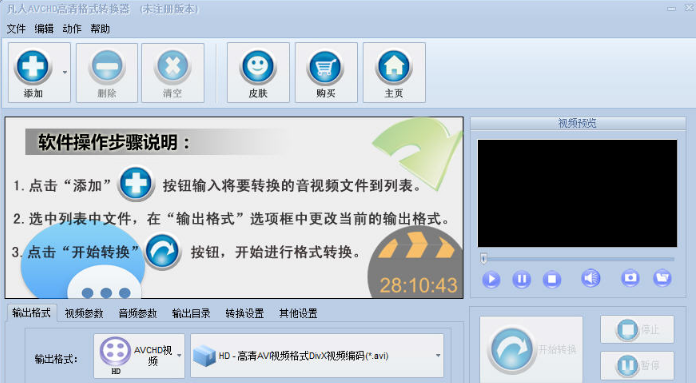Take a snapshot with the camera icon

[x=630, y=278]
